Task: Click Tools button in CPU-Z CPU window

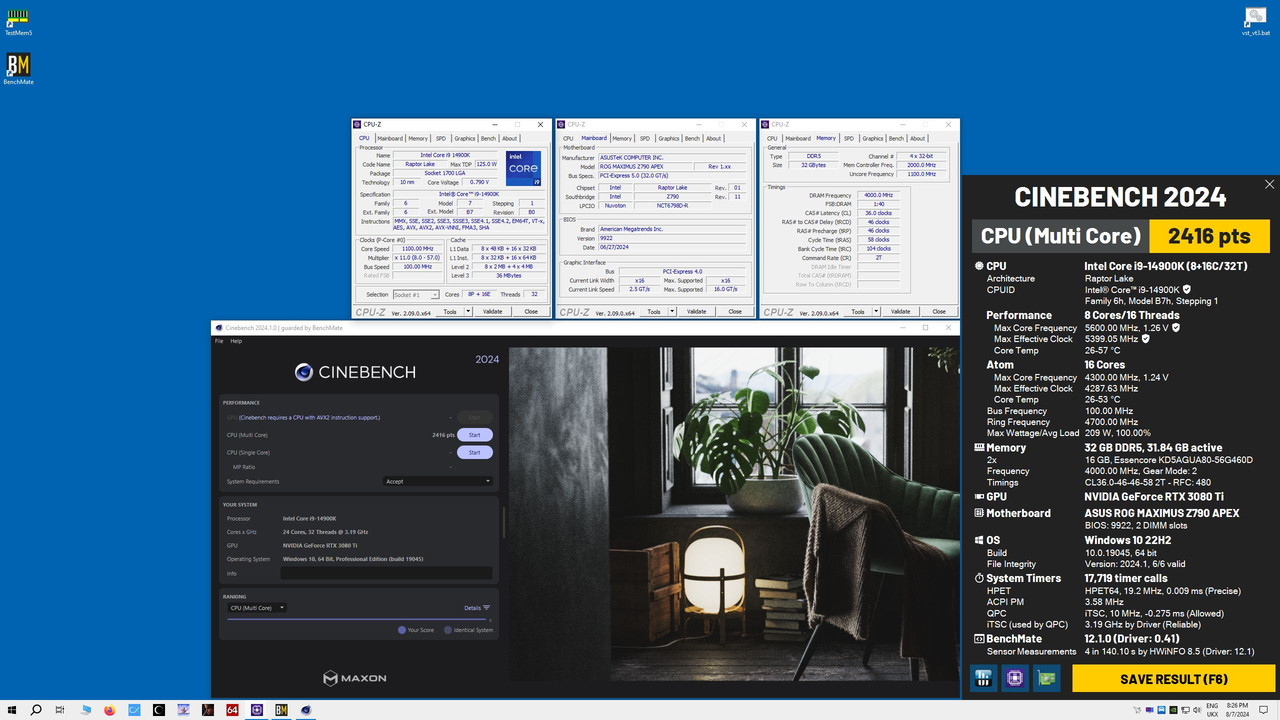Action: click(450, 311)
